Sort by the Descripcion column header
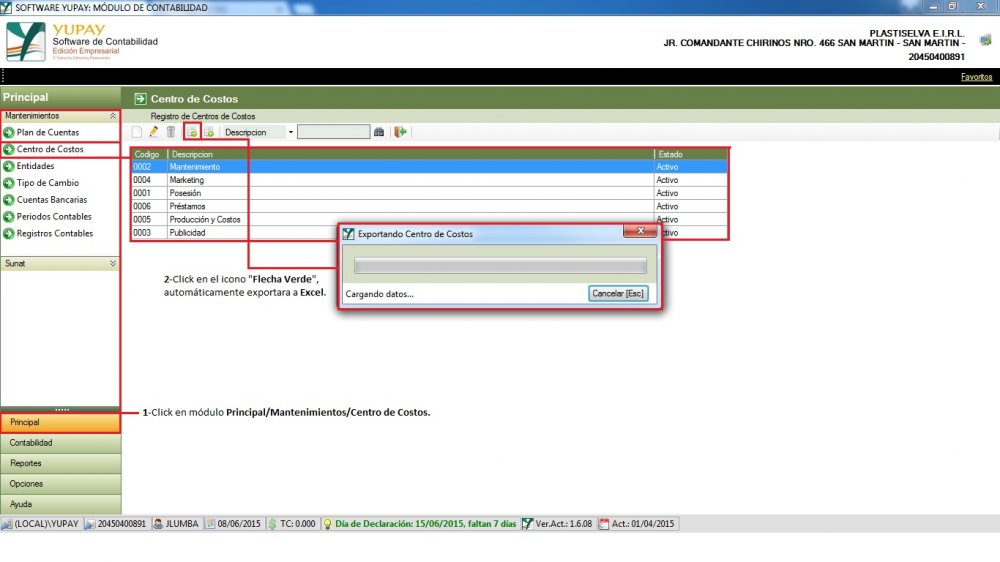 coord(411,154)
